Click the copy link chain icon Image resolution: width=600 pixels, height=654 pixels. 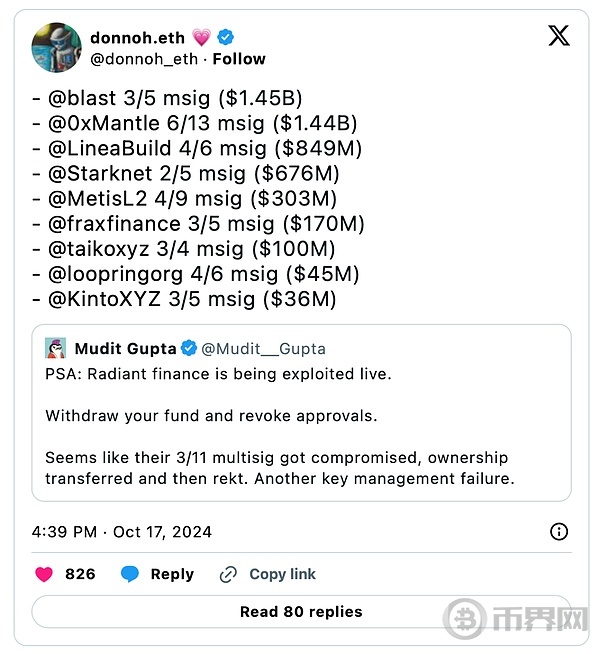(x=228, y=574)
